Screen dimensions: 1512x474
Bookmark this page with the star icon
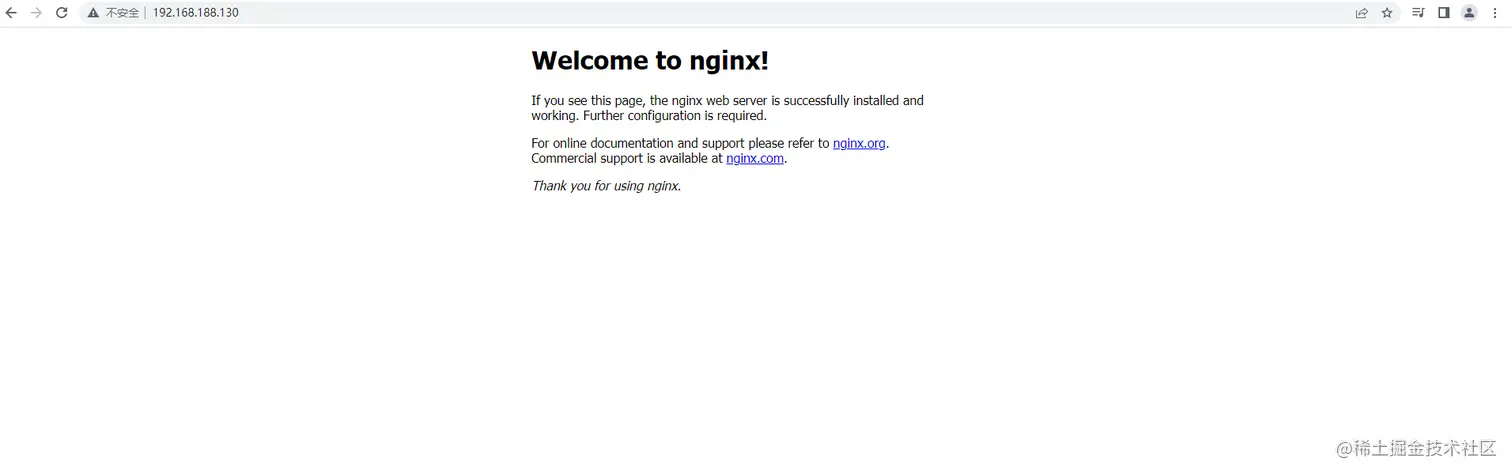point(1387,13)
